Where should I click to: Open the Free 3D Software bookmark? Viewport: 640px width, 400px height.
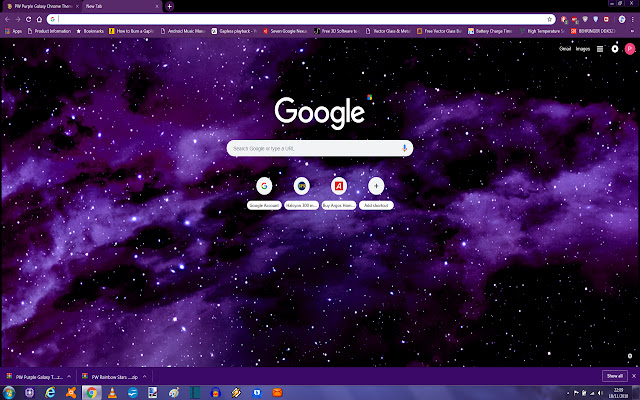coord(336,31)
